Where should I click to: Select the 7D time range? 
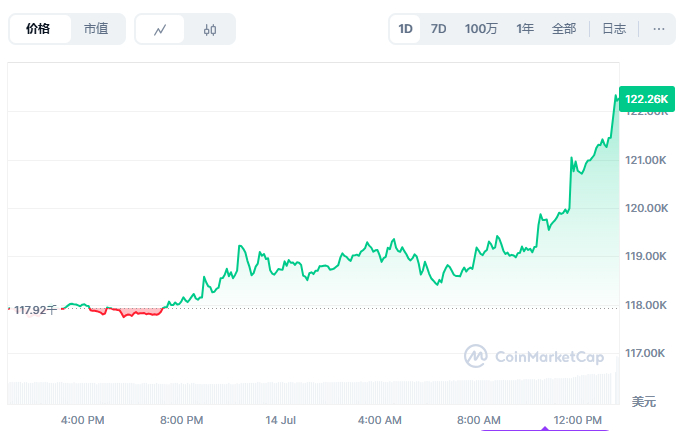coord(438,29)
